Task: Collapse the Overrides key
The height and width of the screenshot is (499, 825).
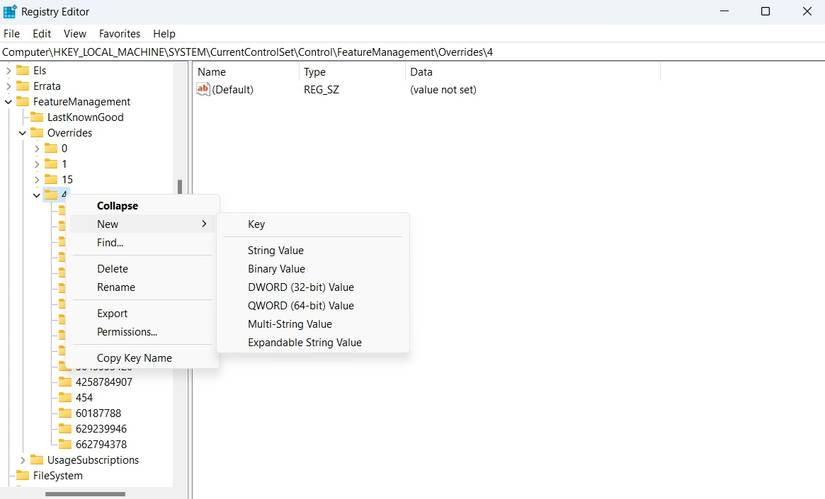Action: click(x=23, y=133)
